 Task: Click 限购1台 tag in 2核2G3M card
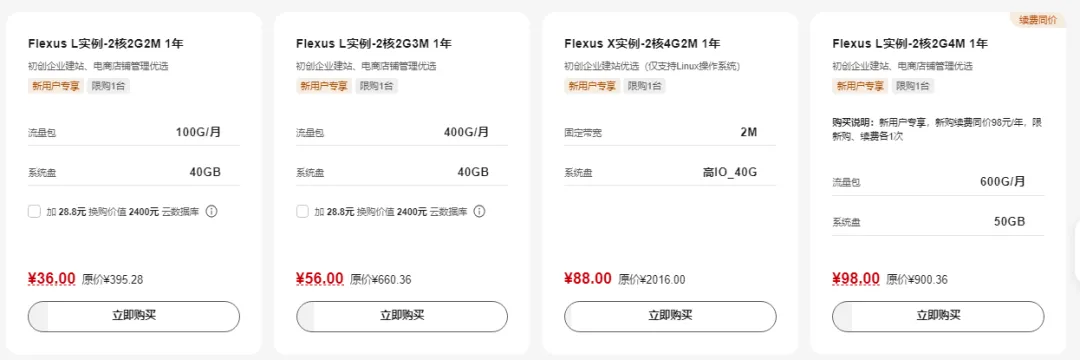pos(376,86)
